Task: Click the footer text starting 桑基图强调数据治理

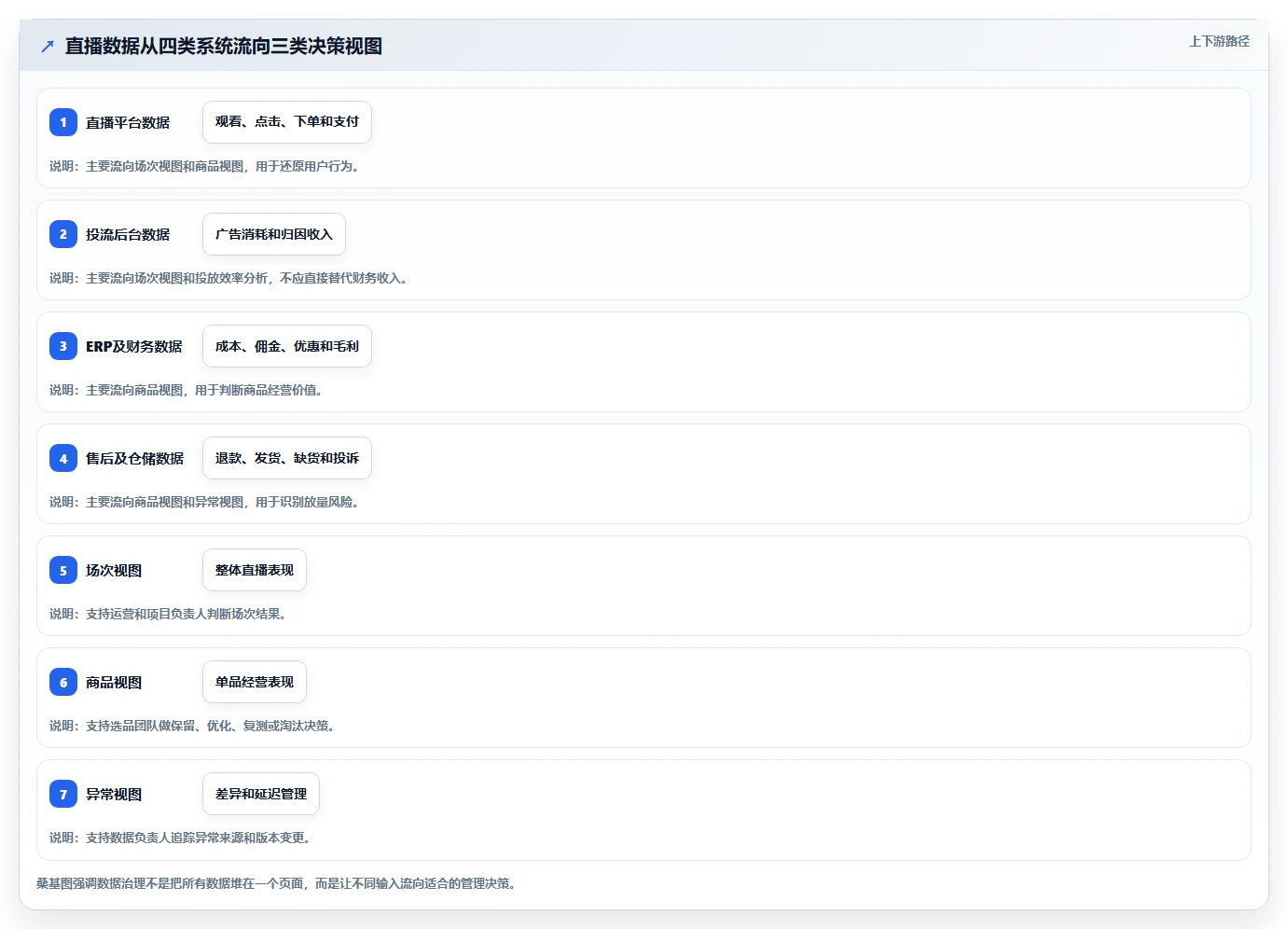Action: pos(276,883)
